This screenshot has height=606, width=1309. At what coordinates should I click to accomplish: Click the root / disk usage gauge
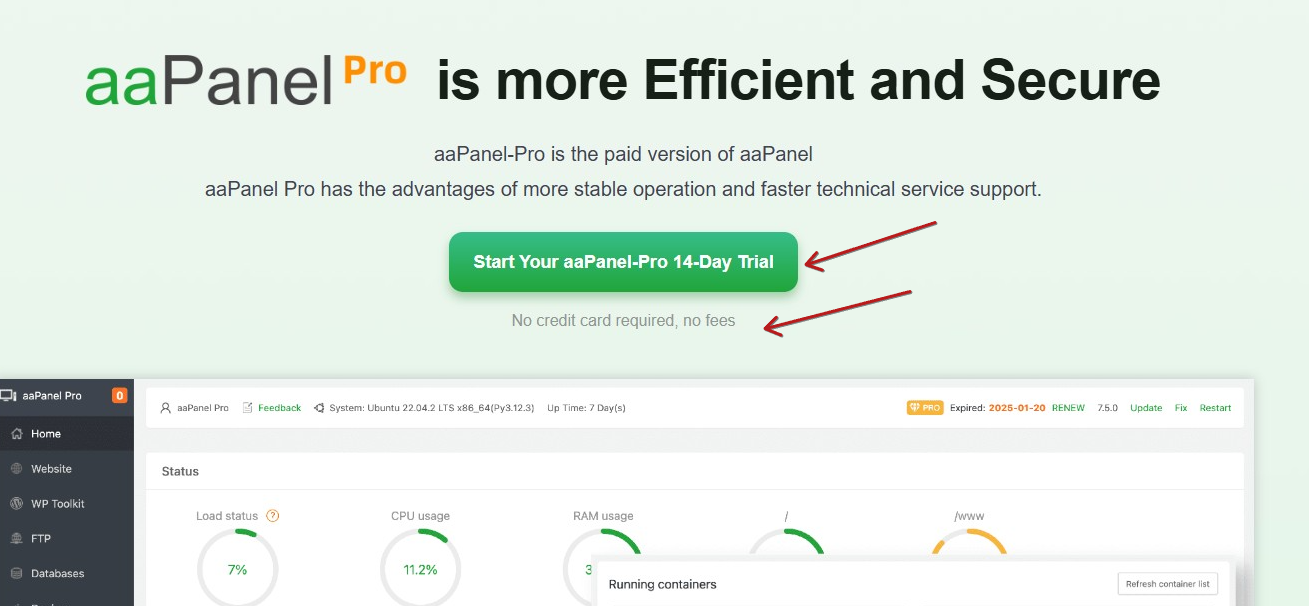(x=786, y=543)
